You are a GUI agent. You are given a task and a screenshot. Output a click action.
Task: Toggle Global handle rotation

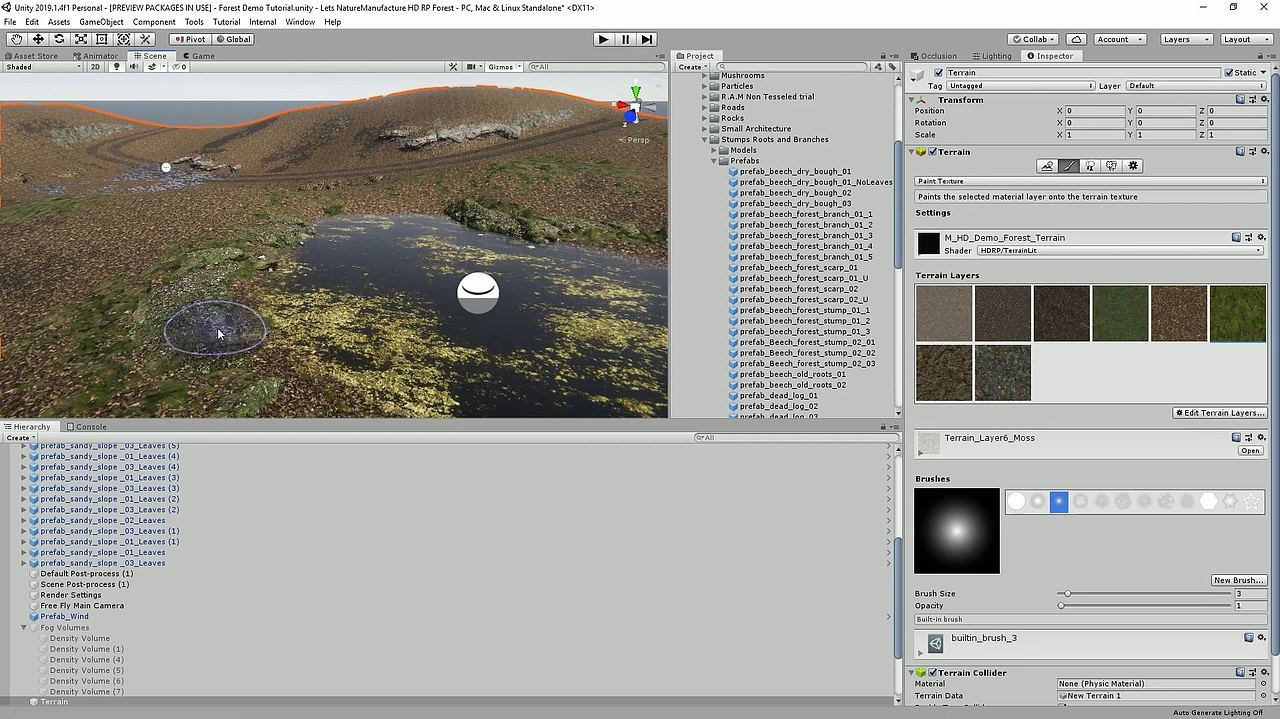(x=233, y=39)
